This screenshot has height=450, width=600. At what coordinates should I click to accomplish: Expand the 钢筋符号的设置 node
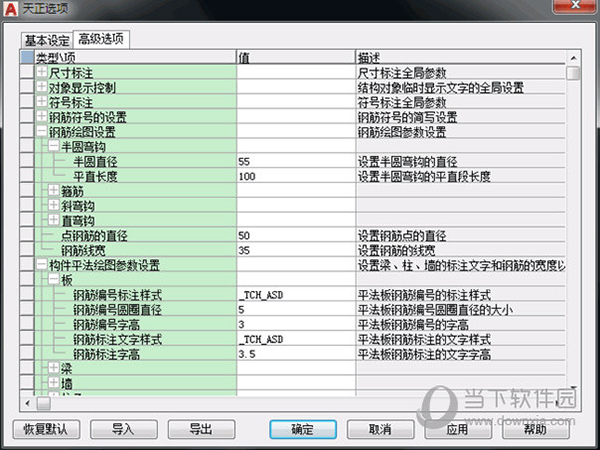click(x=42, y=116)
